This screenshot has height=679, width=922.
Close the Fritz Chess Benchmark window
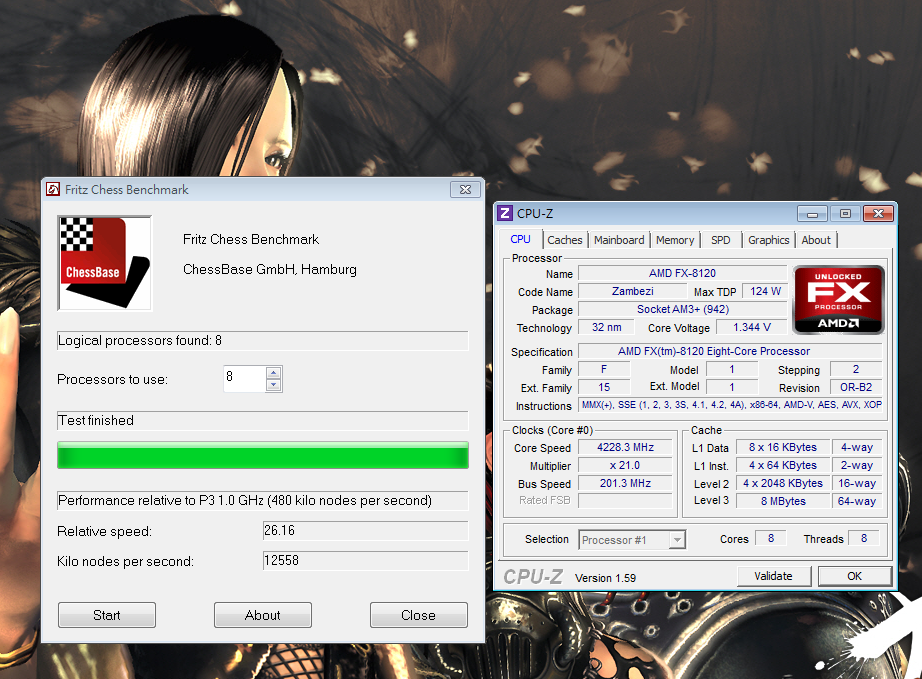465,189
